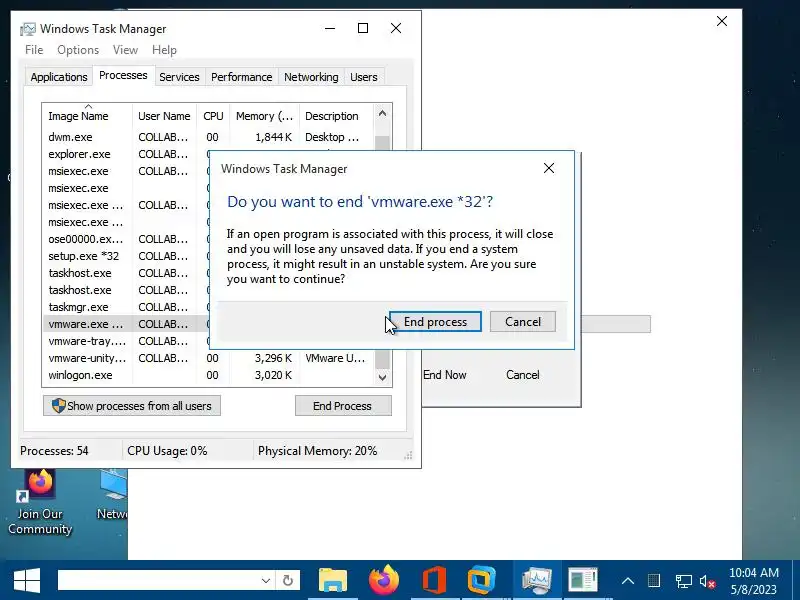Screen dimensions: 800x600
Task: Sort by CPU column header
Action: pos(213,116)
